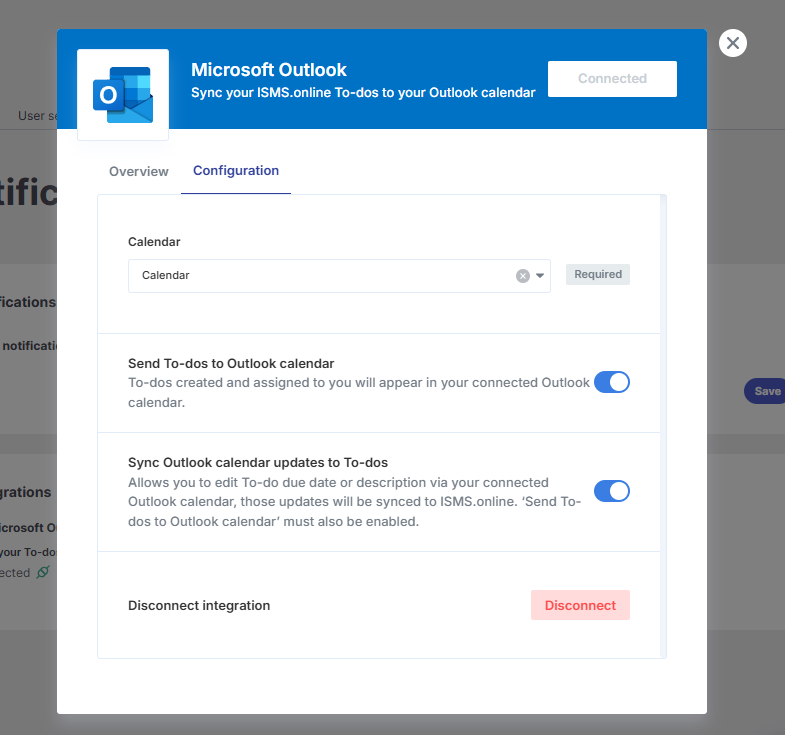Click the configuration panel scrollbar
The height and width of the screenshot is (735, 785).
pos(663,426)
